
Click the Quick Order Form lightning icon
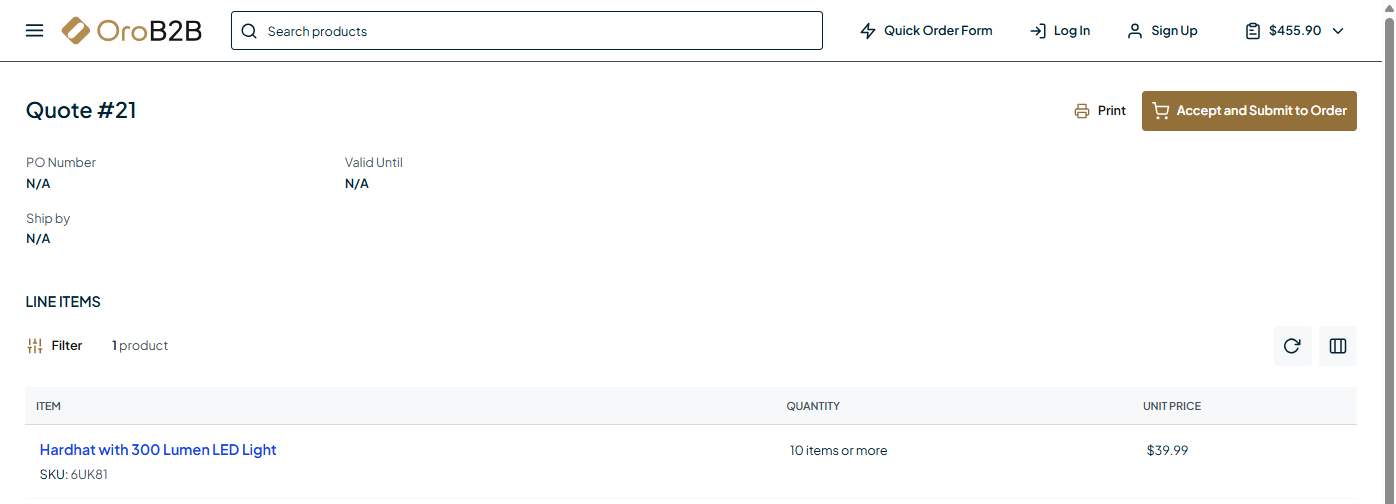pos(868,31)
